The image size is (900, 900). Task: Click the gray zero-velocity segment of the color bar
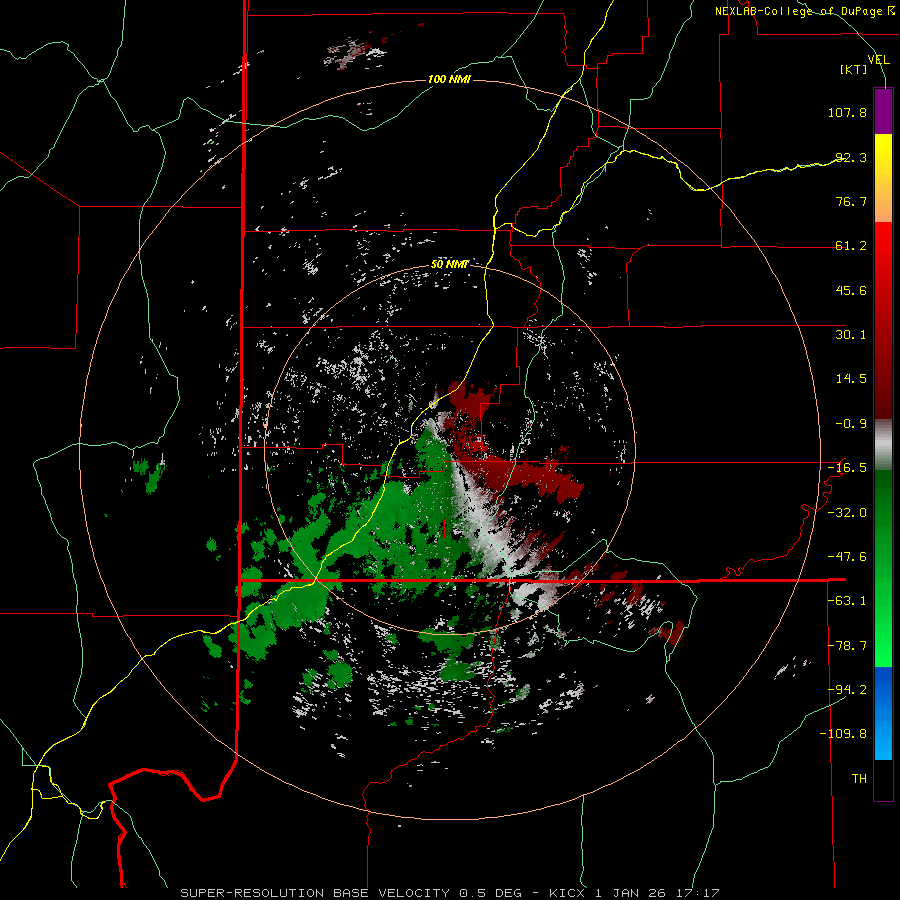pos(883,445)
